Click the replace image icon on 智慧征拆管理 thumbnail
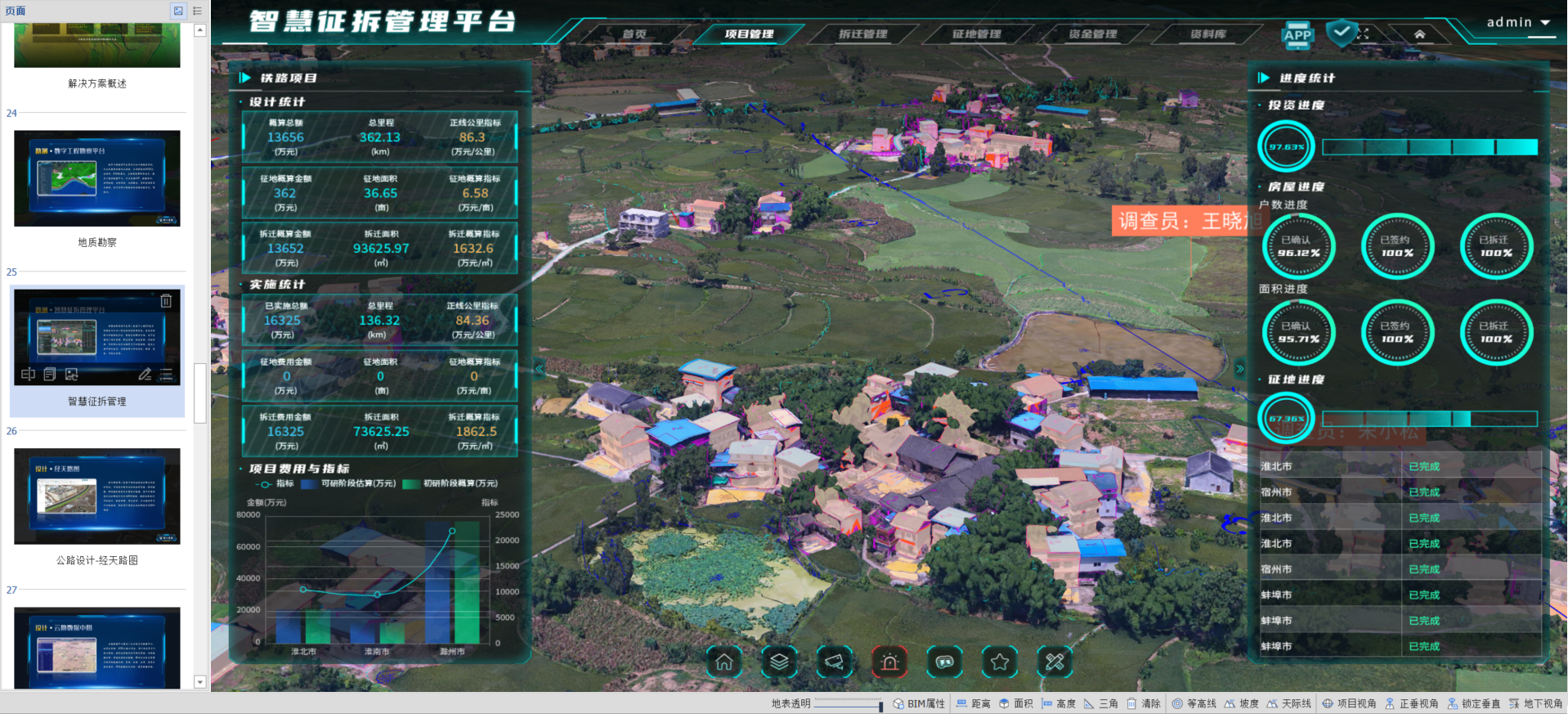Viewport: 1568px width, 714px height. 72,374
